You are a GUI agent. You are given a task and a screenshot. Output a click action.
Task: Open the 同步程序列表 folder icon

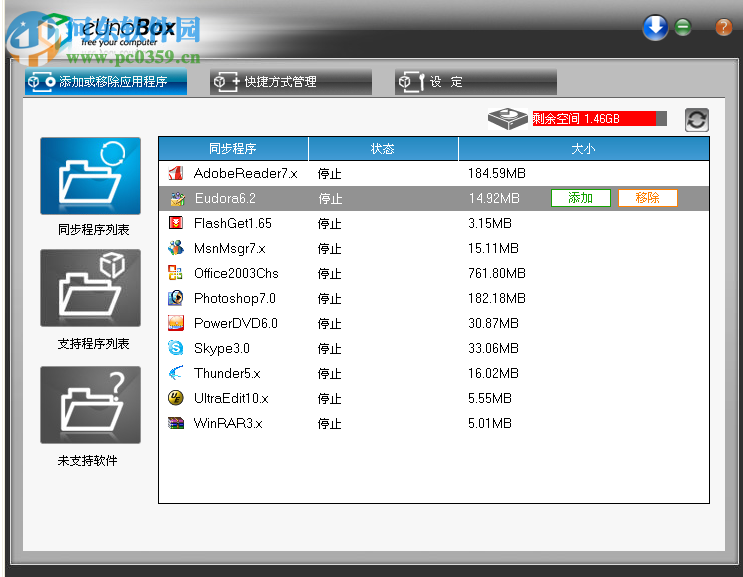[91, 176]
